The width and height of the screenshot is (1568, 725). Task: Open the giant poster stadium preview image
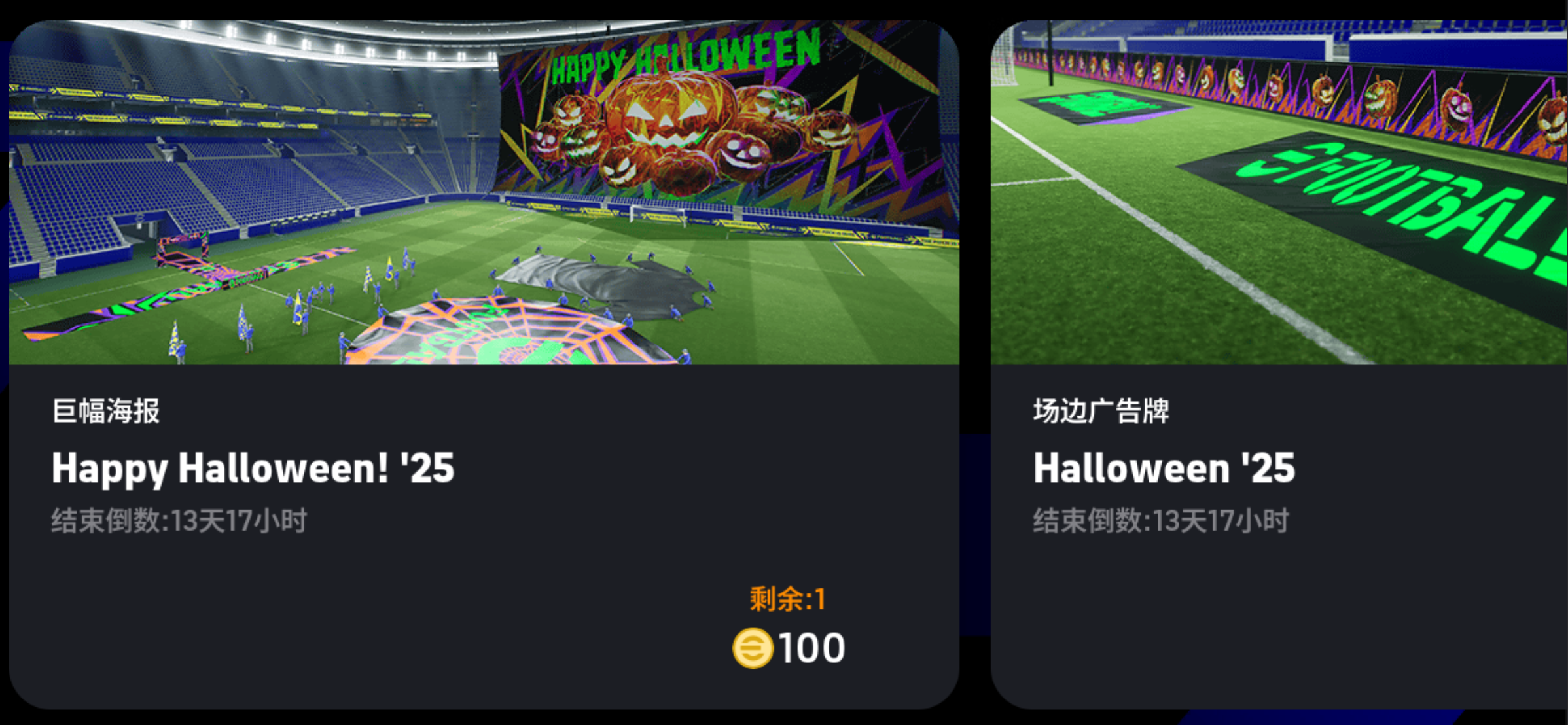tap(484, 192)
